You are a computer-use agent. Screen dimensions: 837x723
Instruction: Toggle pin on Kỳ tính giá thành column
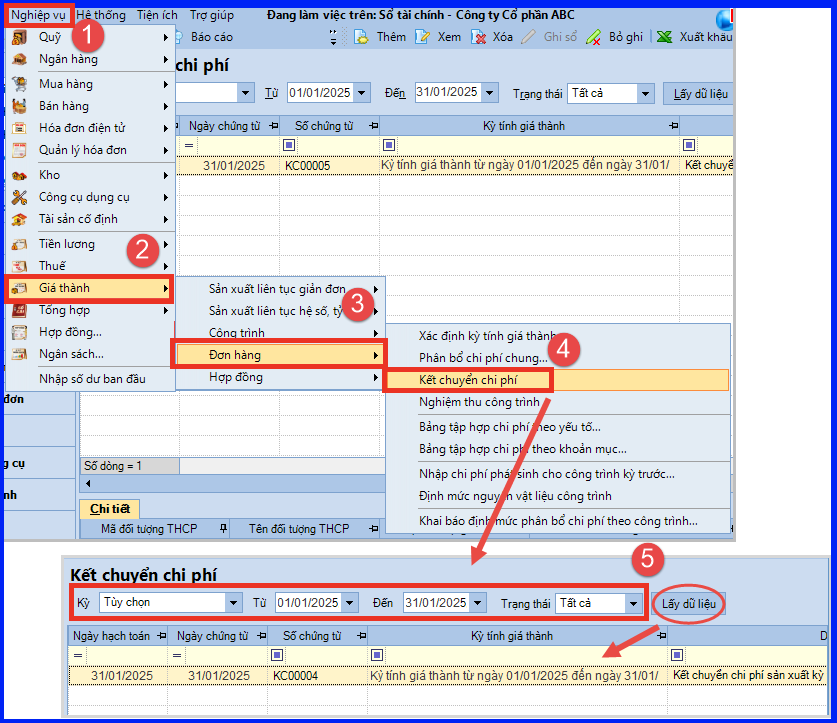[x=673, y=126]
